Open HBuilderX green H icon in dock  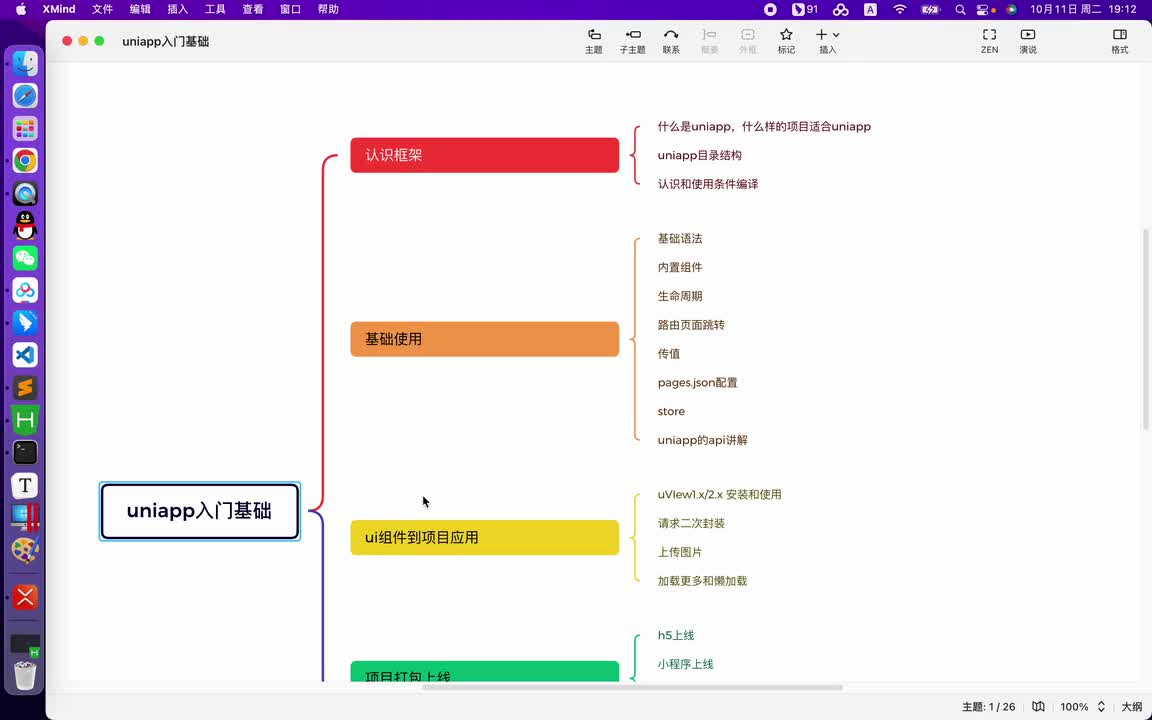tap(25, 420)
